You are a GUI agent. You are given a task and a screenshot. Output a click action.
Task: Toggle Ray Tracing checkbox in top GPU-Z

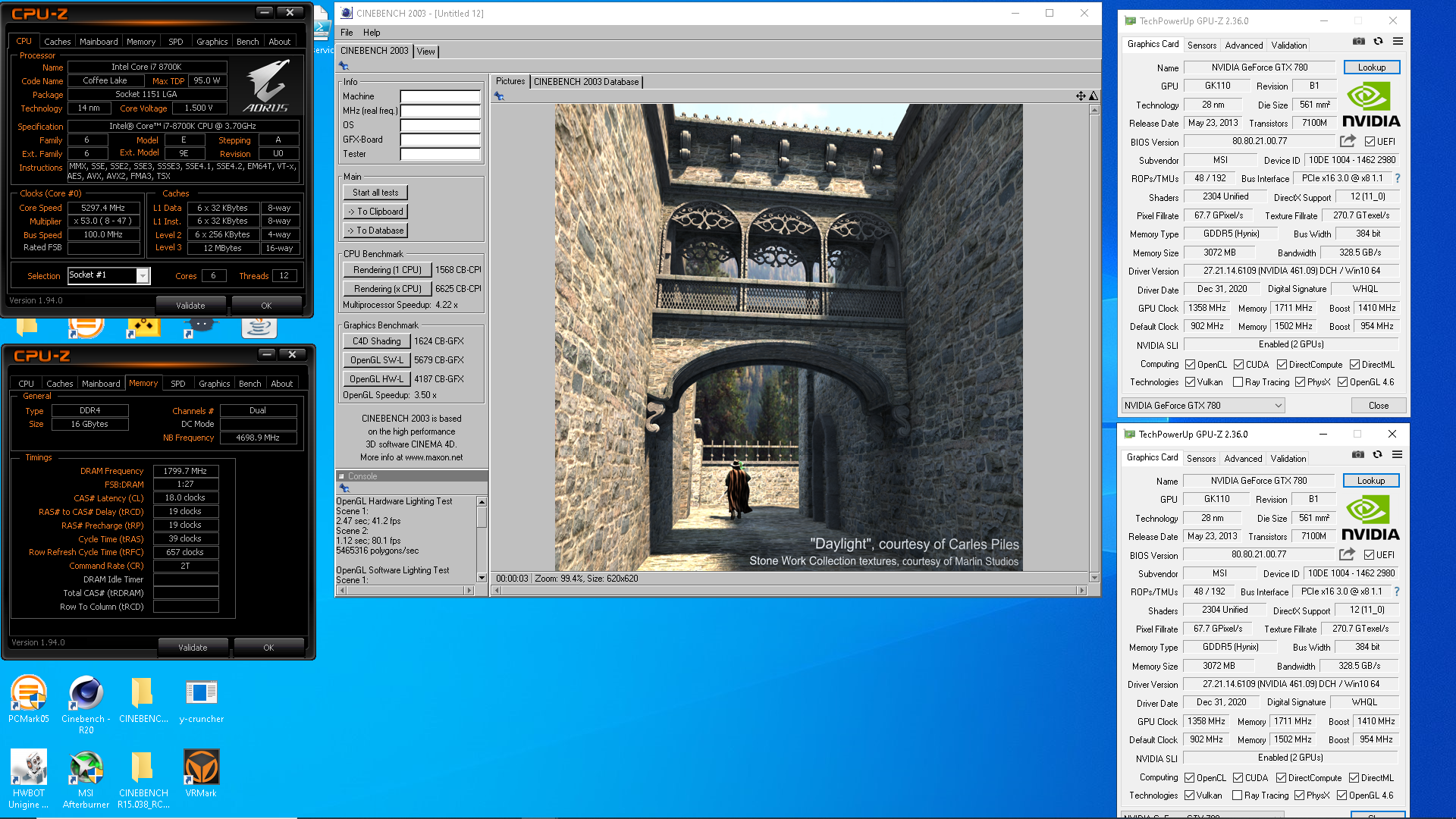pos(1238,382)
